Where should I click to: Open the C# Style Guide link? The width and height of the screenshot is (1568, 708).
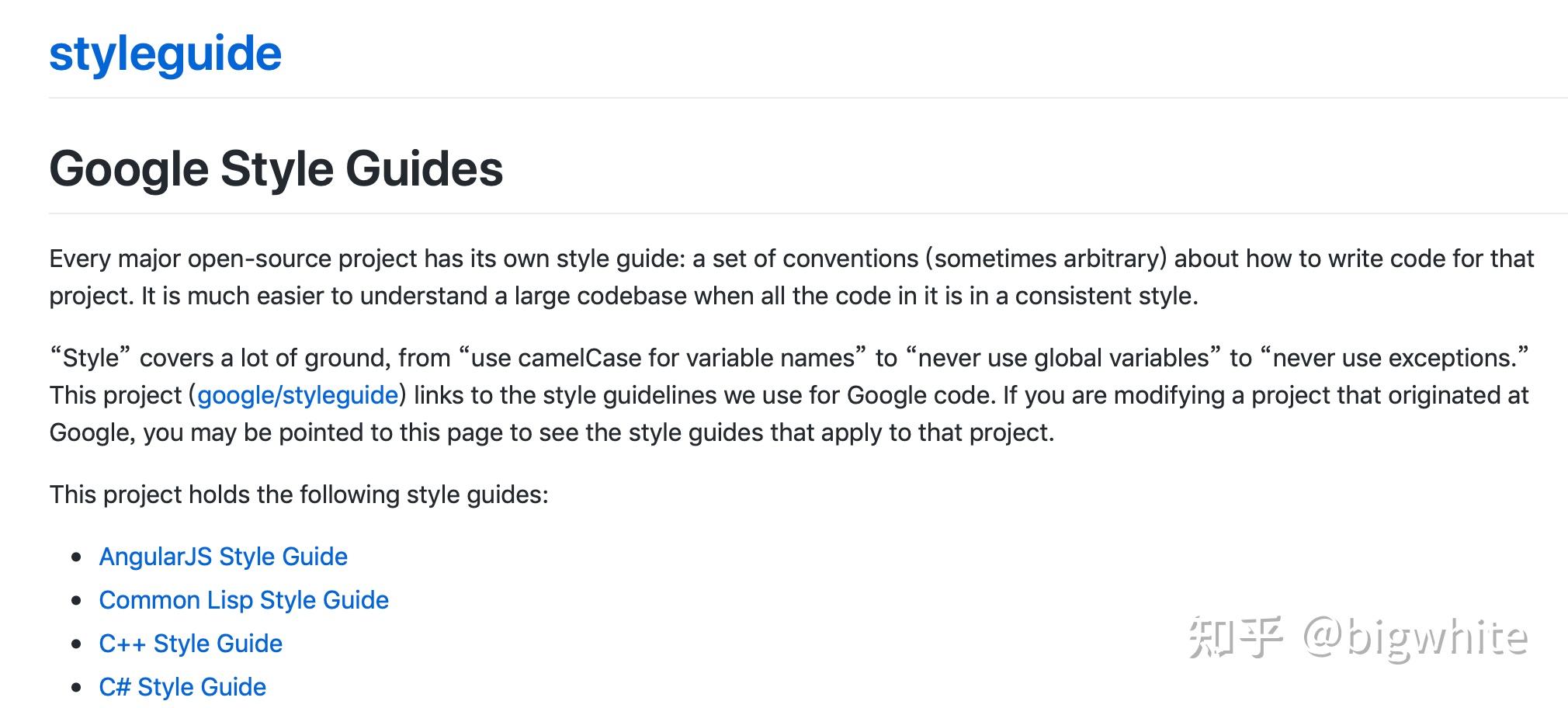(182, 687)
